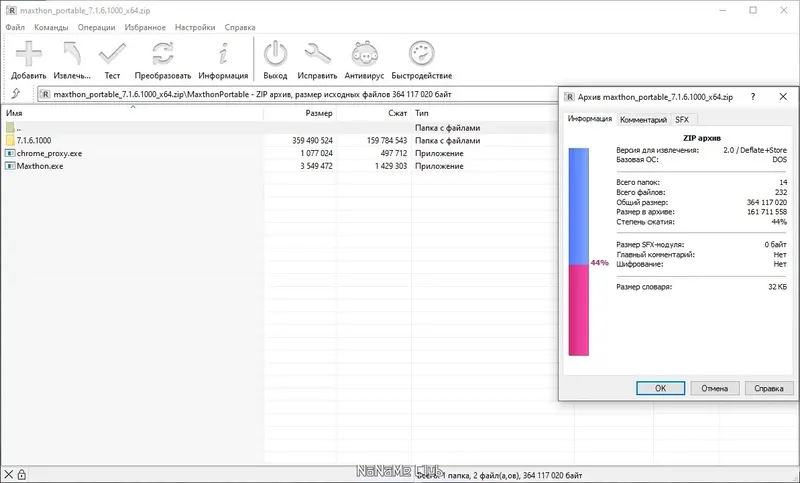Click size value 3 549 472

[x=316, y=166]
